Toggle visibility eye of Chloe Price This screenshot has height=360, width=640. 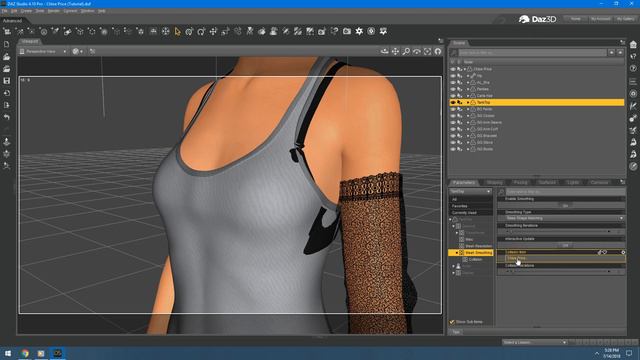coord(453,69)
